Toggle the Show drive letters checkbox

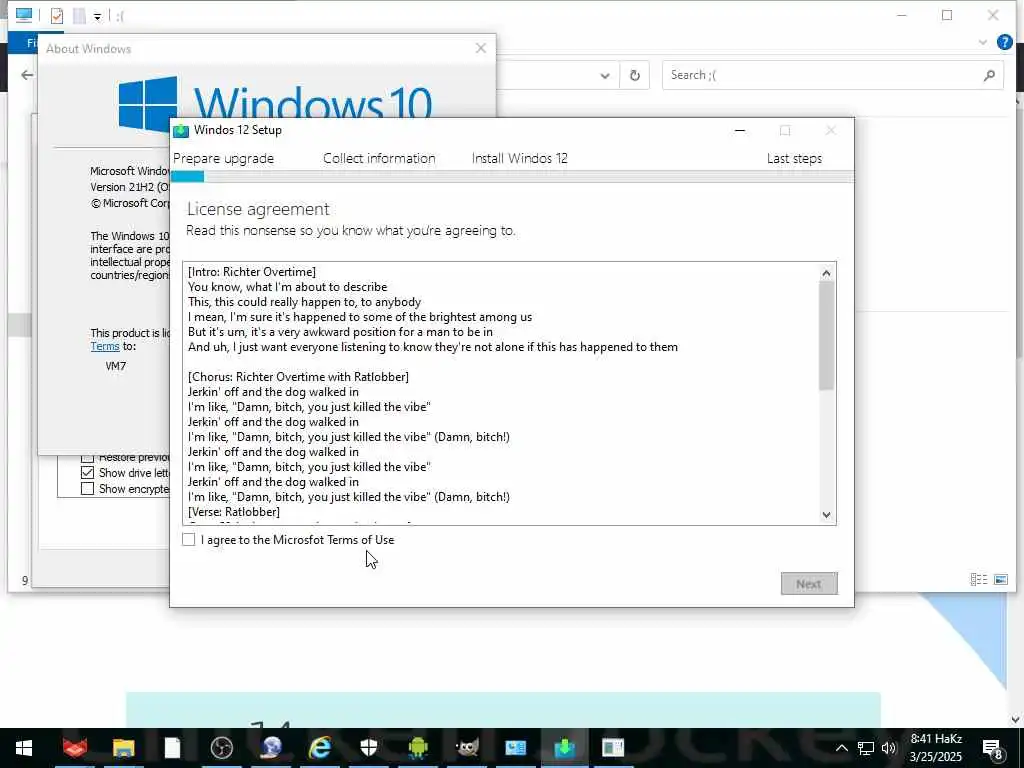point(88,473)
